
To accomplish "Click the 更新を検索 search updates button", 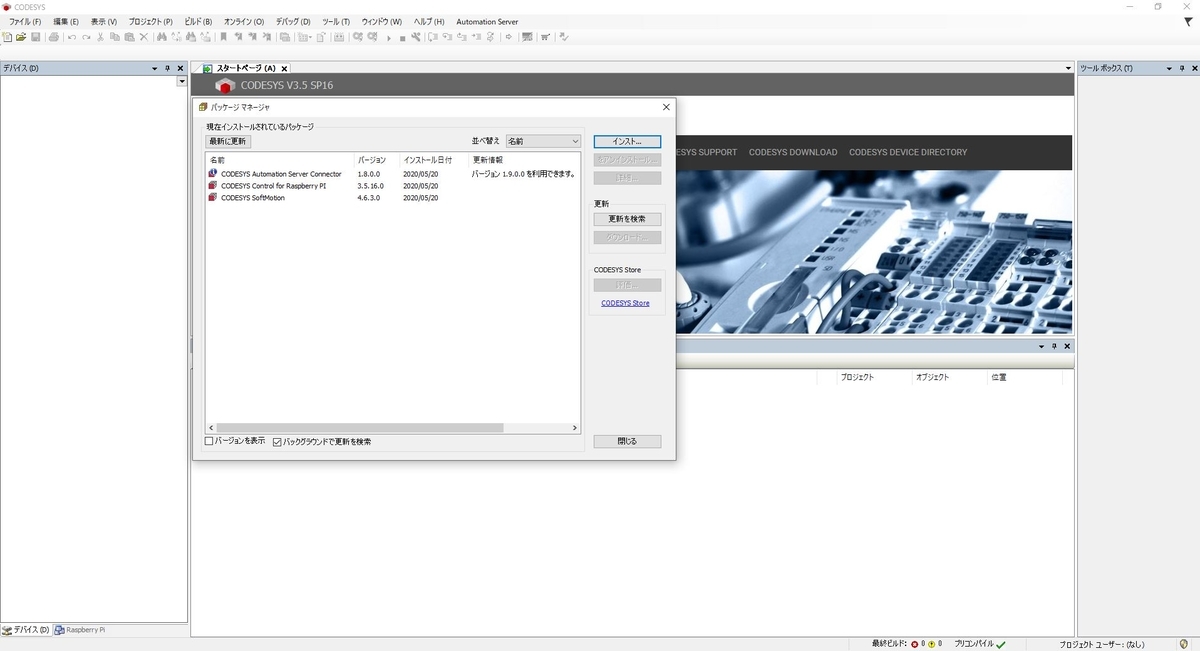I will tap(627, 219).
